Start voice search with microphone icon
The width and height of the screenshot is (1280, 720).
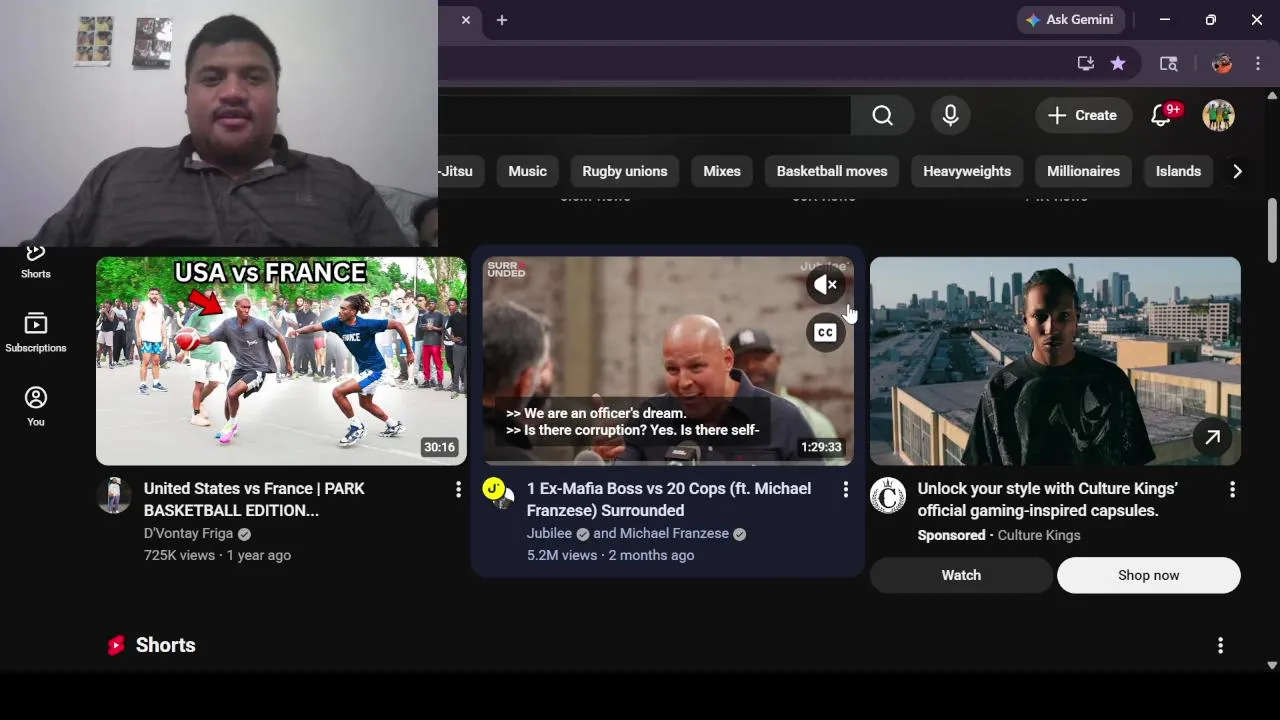[x=950, y=116]
